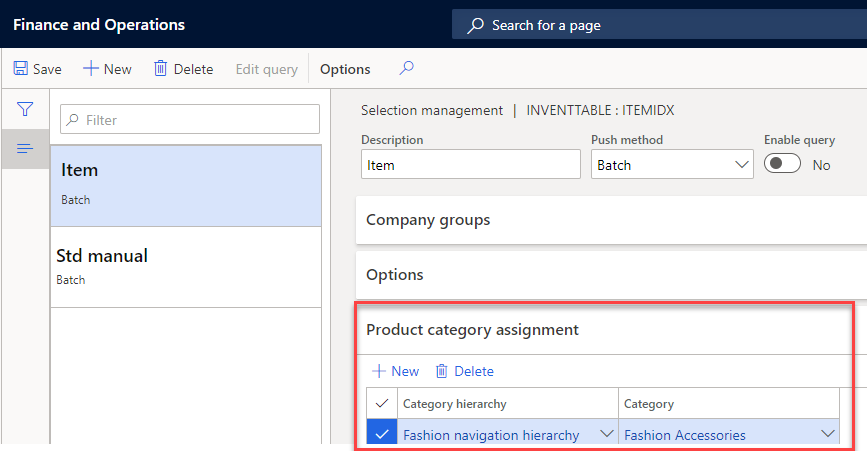Open the filter funnel pane icon
This screenshot has height=451, width=867.
(25, 109)
